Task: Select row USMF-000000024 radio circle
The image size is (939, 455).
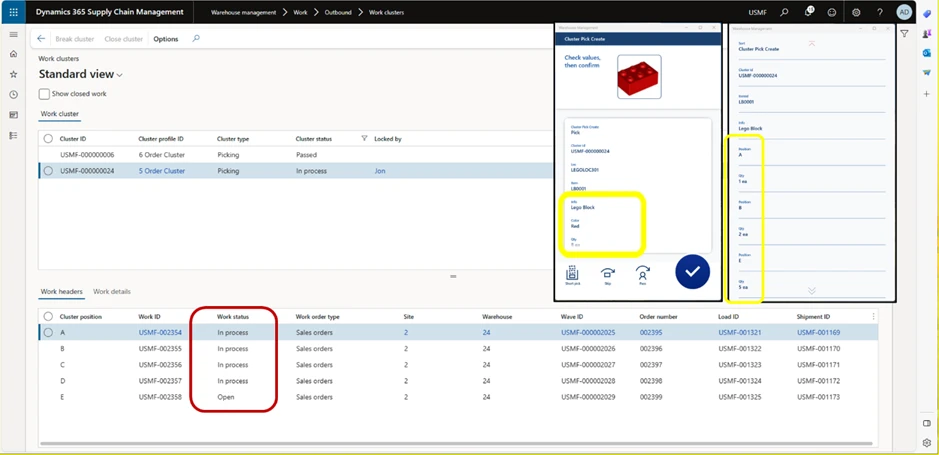Action: click(x=48, y=171)
